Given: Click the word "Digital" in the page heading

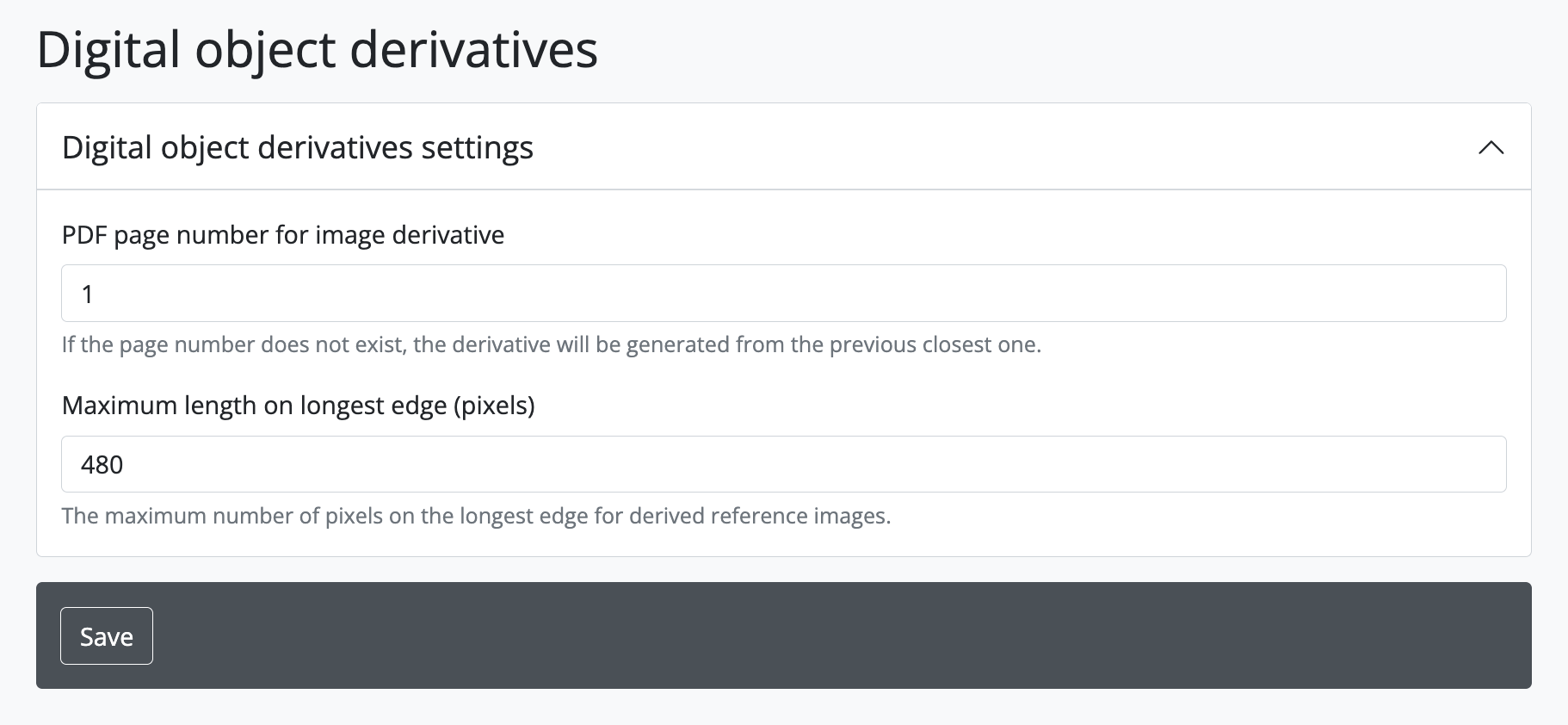Looking at the screenshot, I should 108,49.
